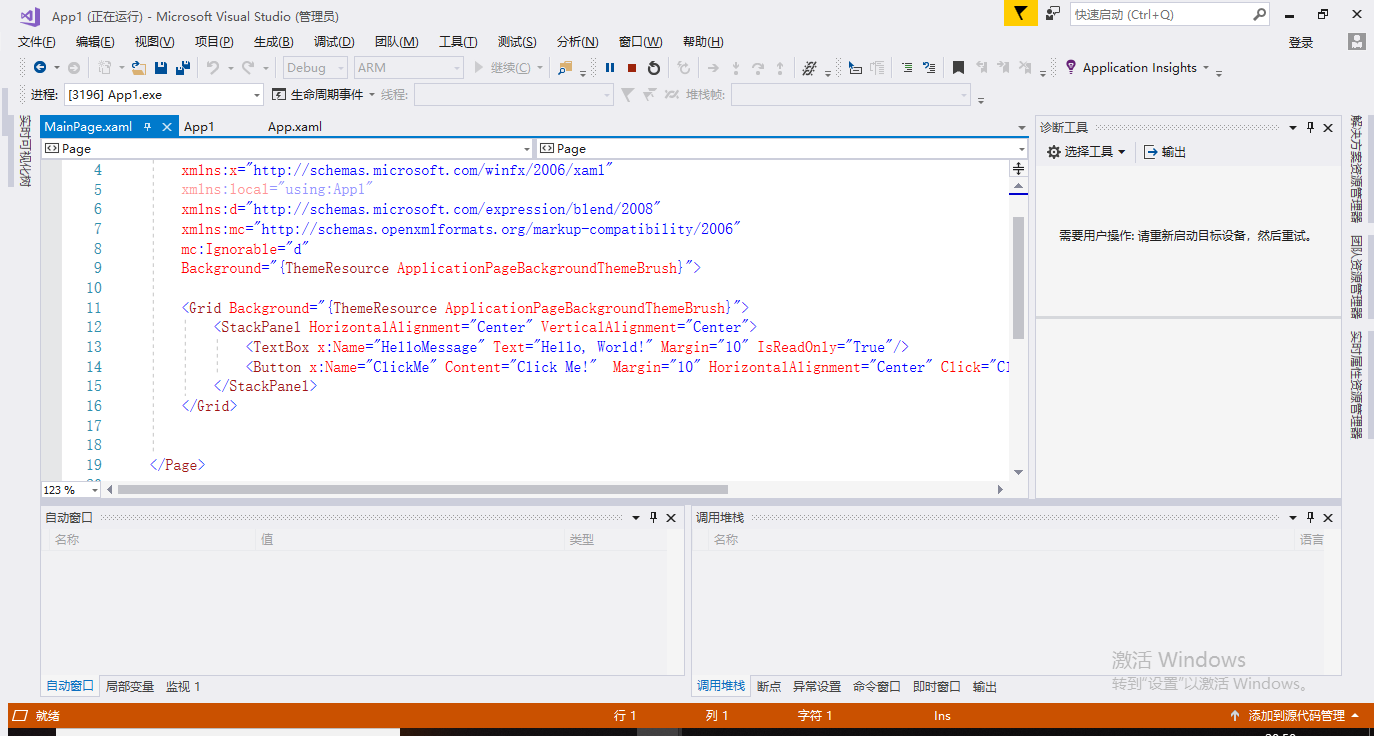1374x736 pixels.
Task: Click the editor split-view handle icon
Action: (x=1019, y=168)
